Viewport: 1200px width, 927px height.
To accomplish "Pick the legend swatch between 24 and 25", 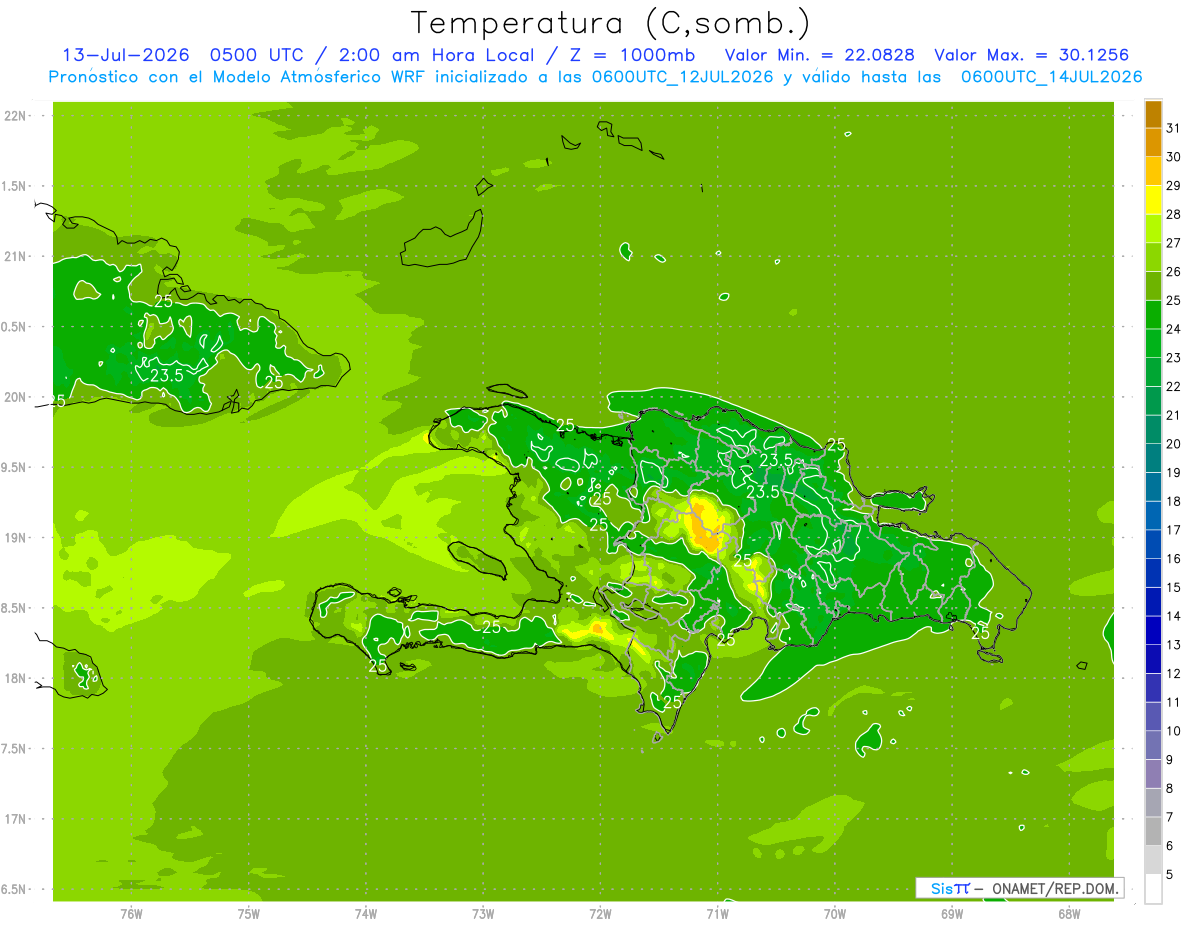I will click(1153, 314).
